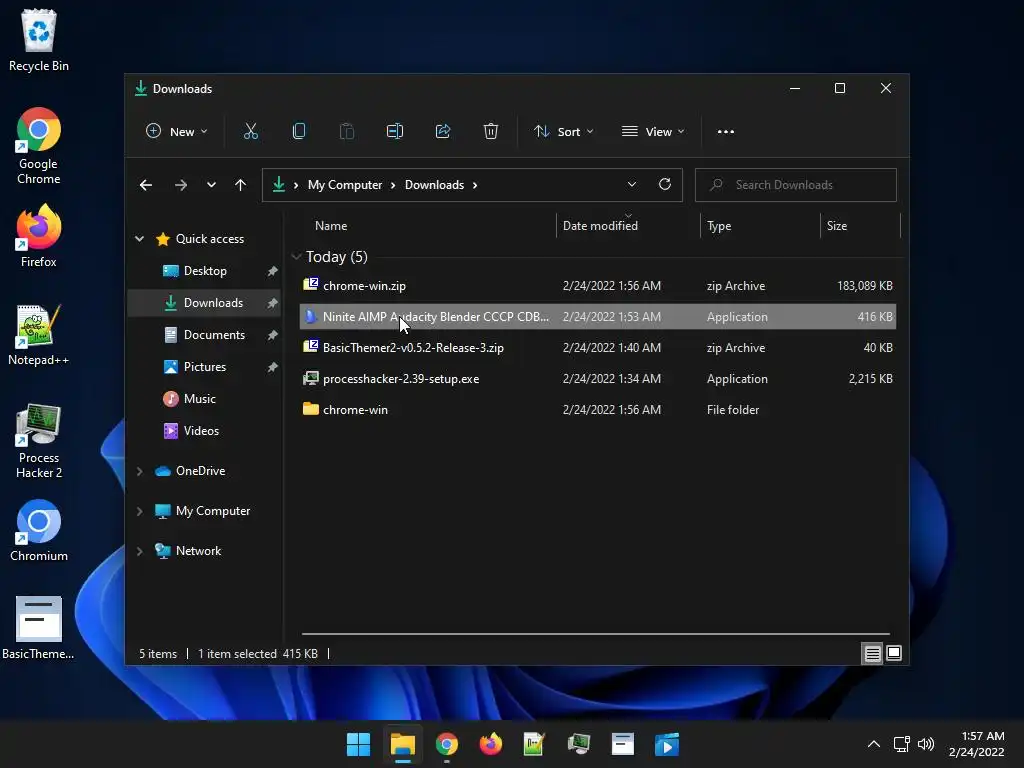Select BasicThemer2-v0.5.2-Release-3.zip file

(598, 348)
